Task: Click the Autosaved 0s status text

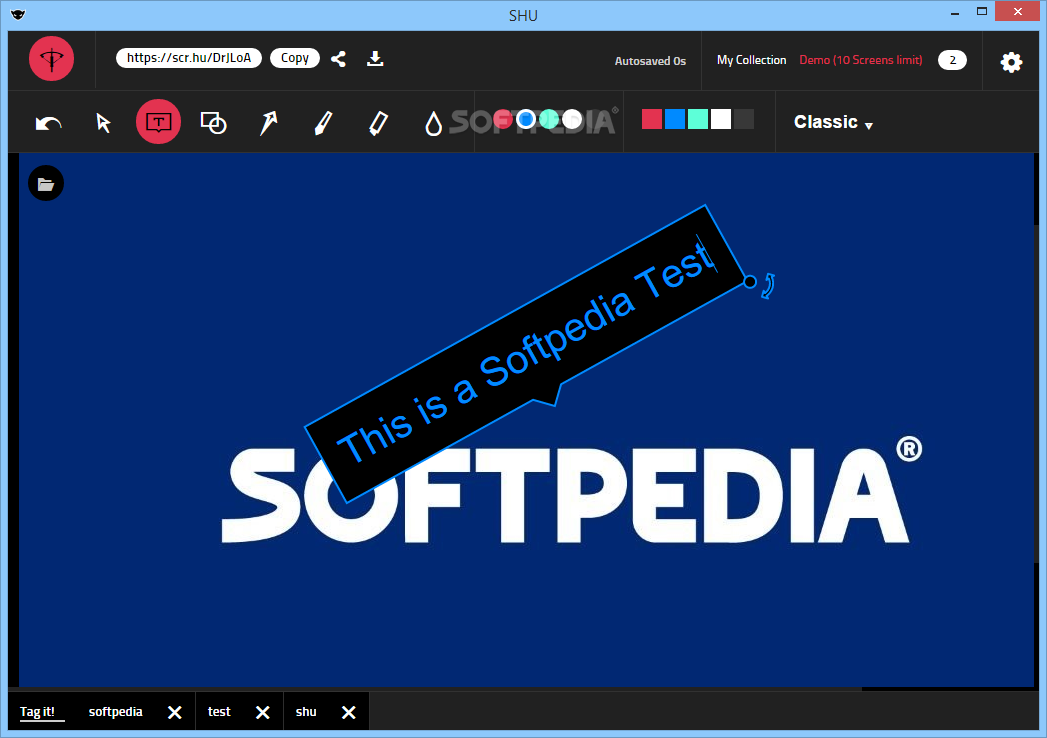Action: (650, 61)
